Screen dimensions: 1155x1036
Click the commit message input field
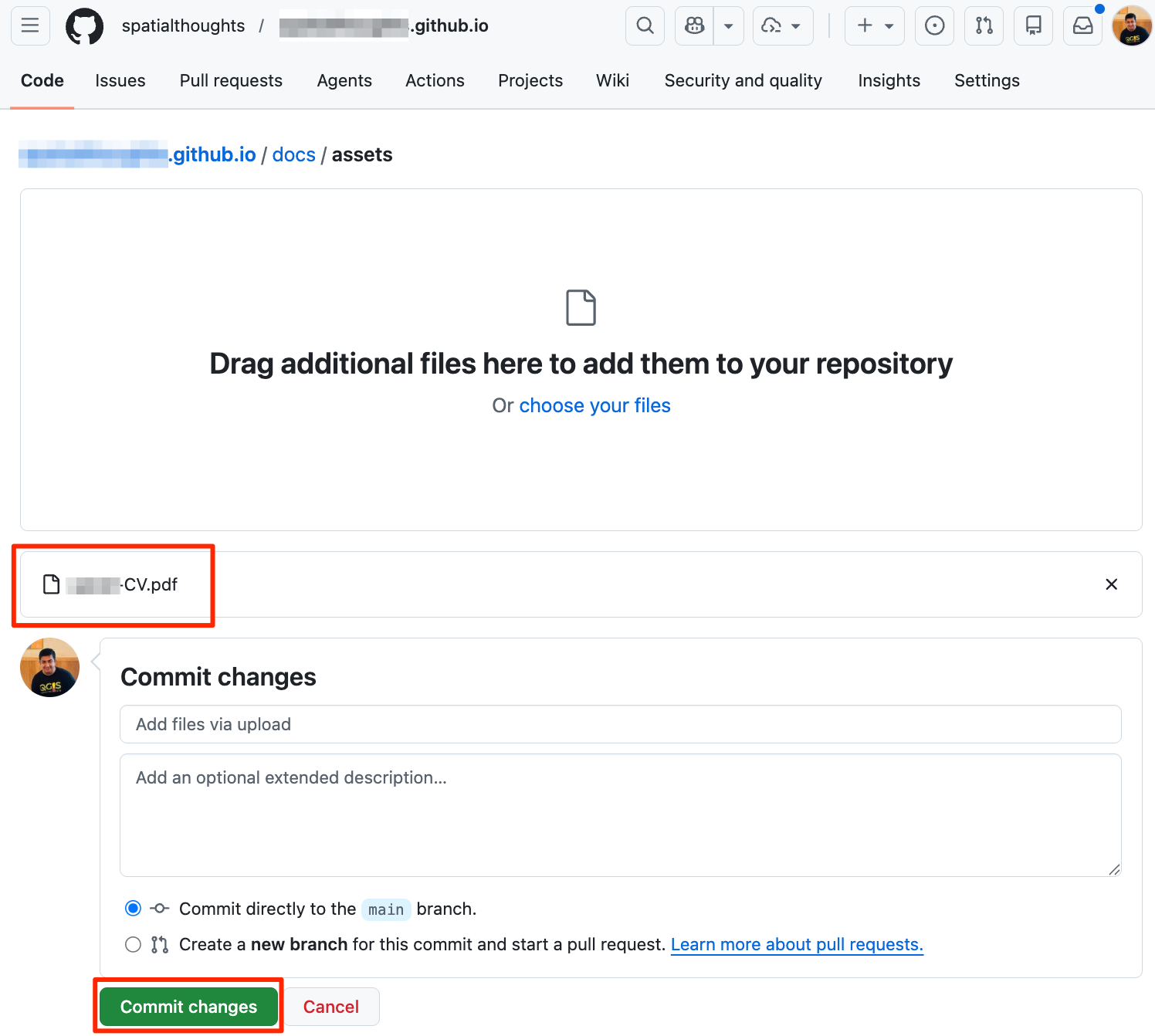point(620,724)
